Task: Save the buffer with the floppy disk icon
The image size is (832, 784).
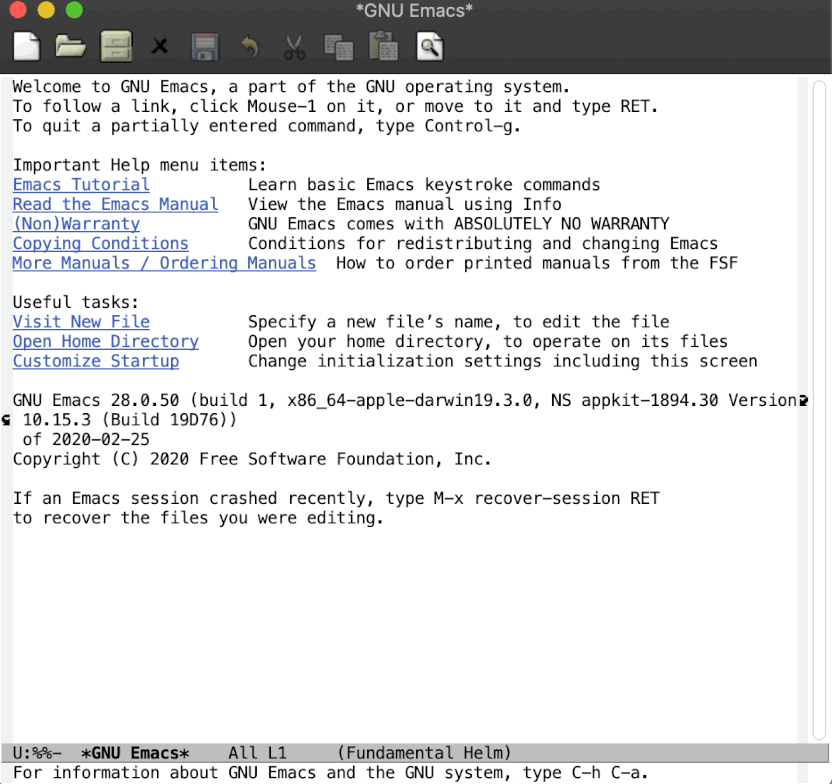Action: click(x=205, y=47)
